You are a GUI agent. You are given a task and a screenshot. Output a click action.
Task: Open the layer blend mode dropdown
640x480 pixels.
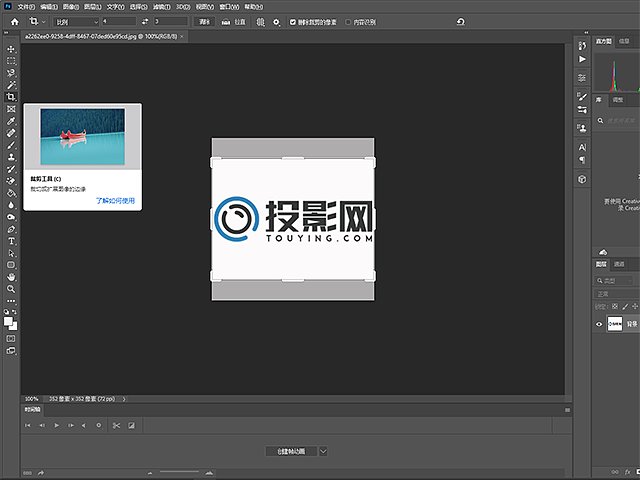616,294
